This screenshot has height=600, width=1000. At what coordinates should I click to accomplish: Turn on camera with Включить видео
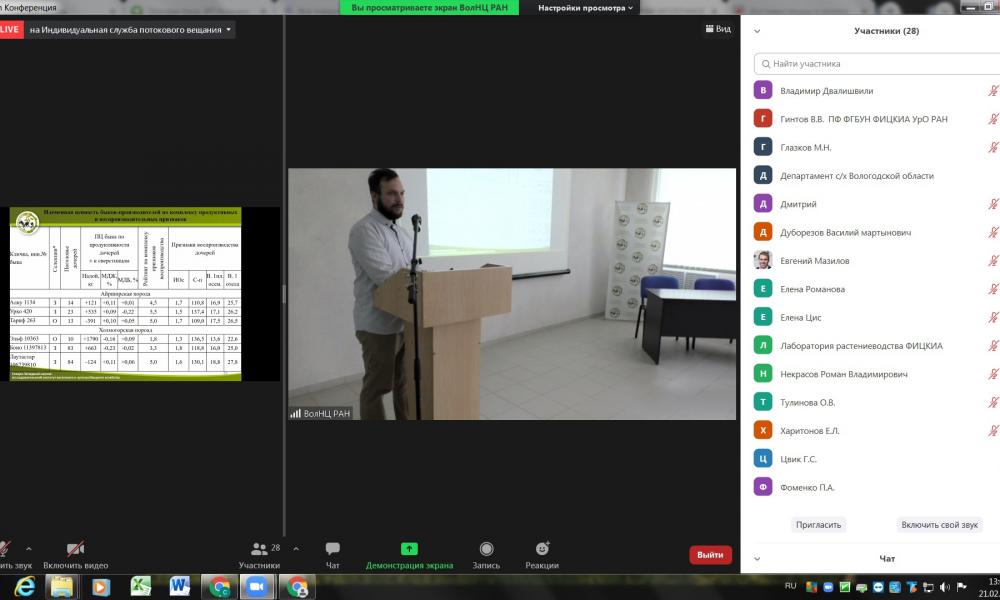point(75,555)
